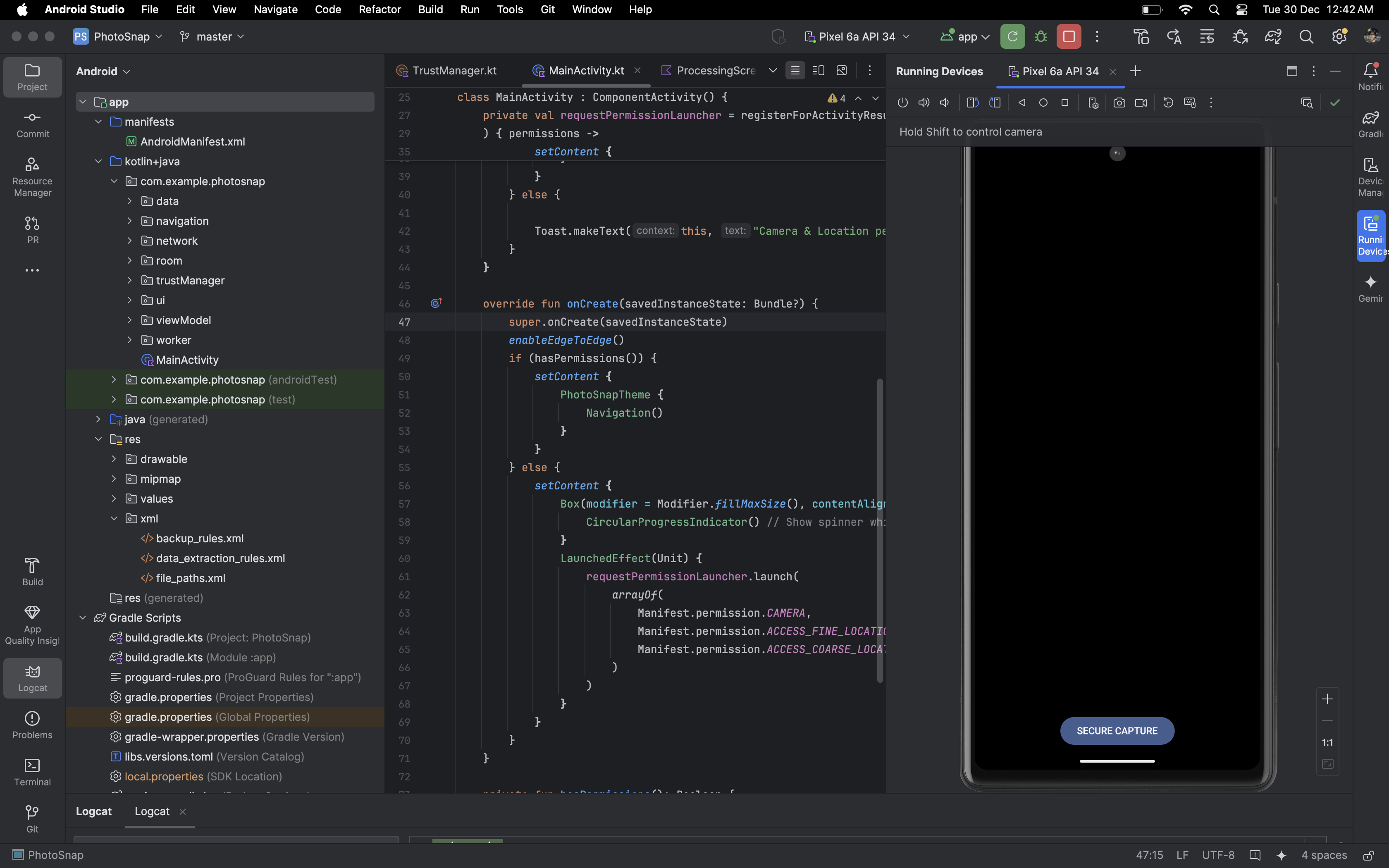Image resolution: width=1389 pixels, height=868 pixels.
Task: Collapse the xml resource folder
Action: point(114,518)
